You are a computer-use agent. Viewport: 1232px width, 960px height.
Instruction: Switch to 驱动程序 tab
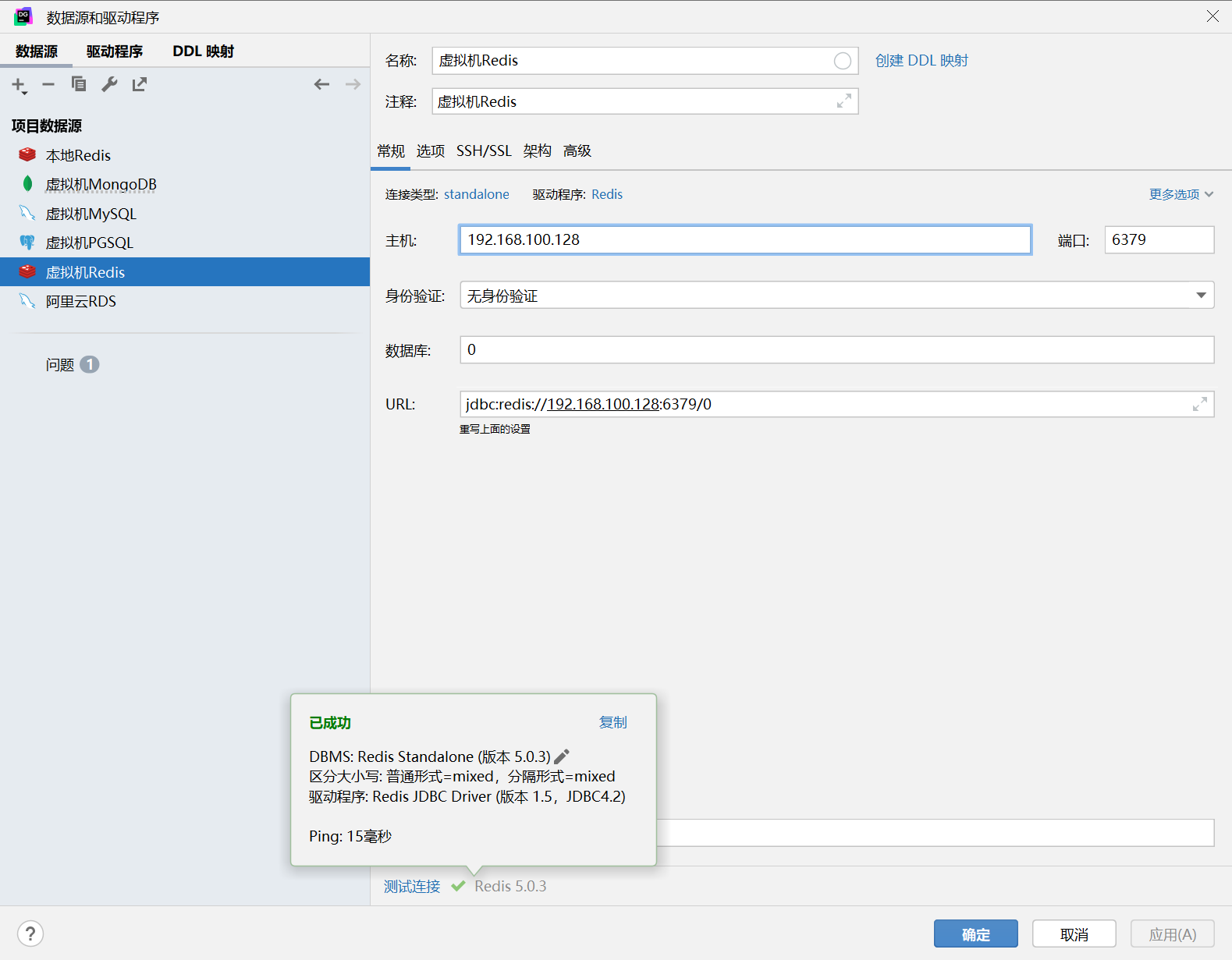tap(115, 51)
